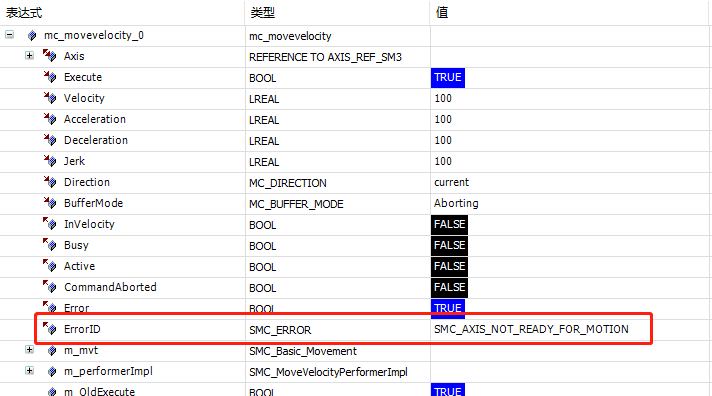Click the BufferMode expression name

[x=94, y=203]
